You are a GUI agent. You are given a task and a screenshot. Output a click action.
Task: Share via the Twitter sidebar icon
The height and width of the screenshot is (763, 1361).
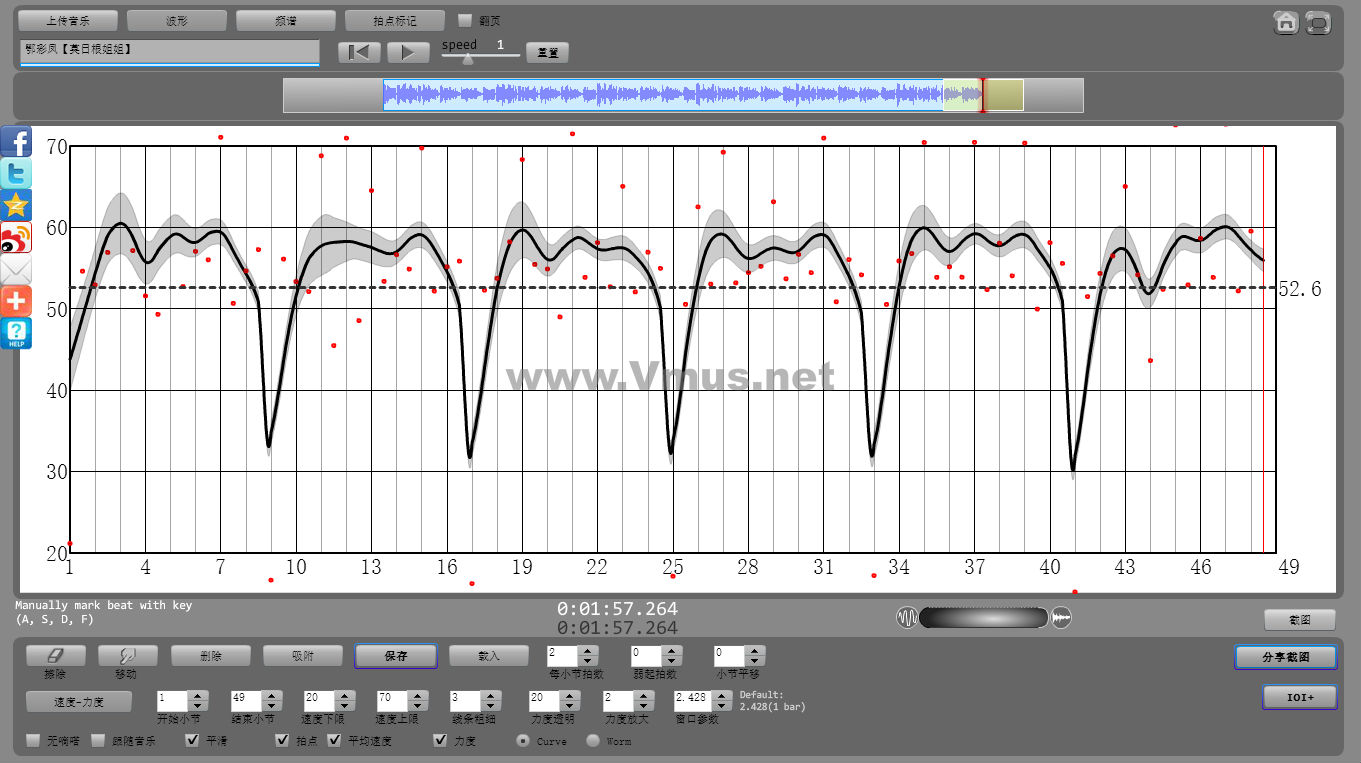[16, 173]
